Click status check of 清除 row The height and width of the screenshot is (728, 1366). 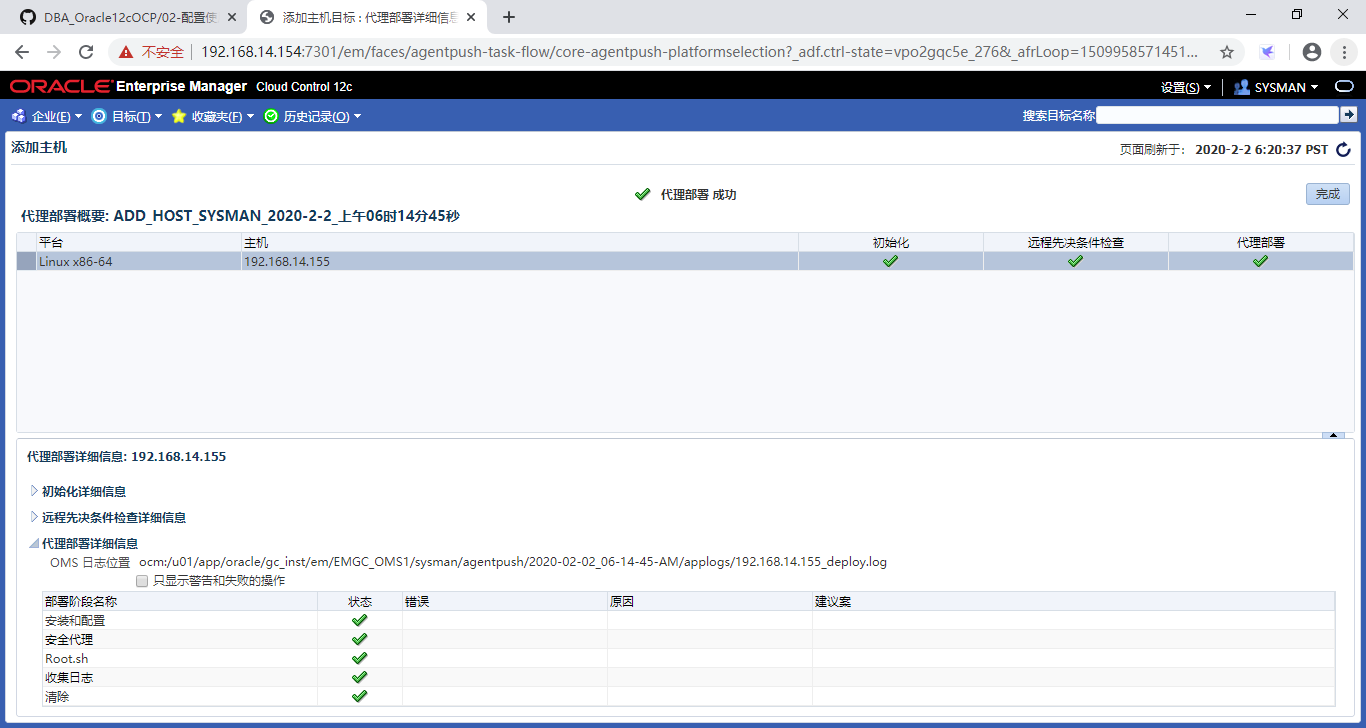[x=360, y=696]
